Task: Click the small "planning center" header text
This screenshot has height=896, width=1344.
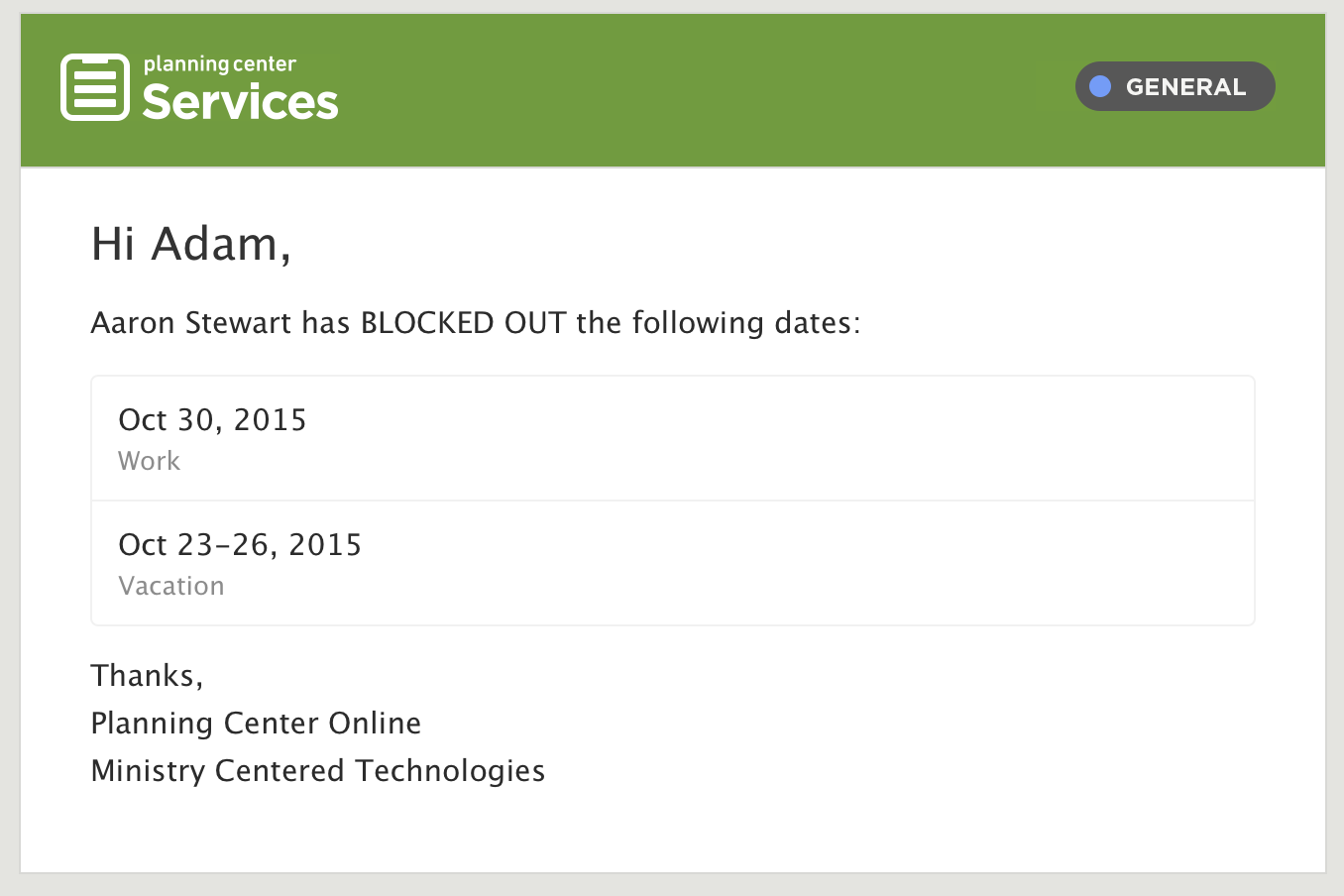Action: pos(219,64)
